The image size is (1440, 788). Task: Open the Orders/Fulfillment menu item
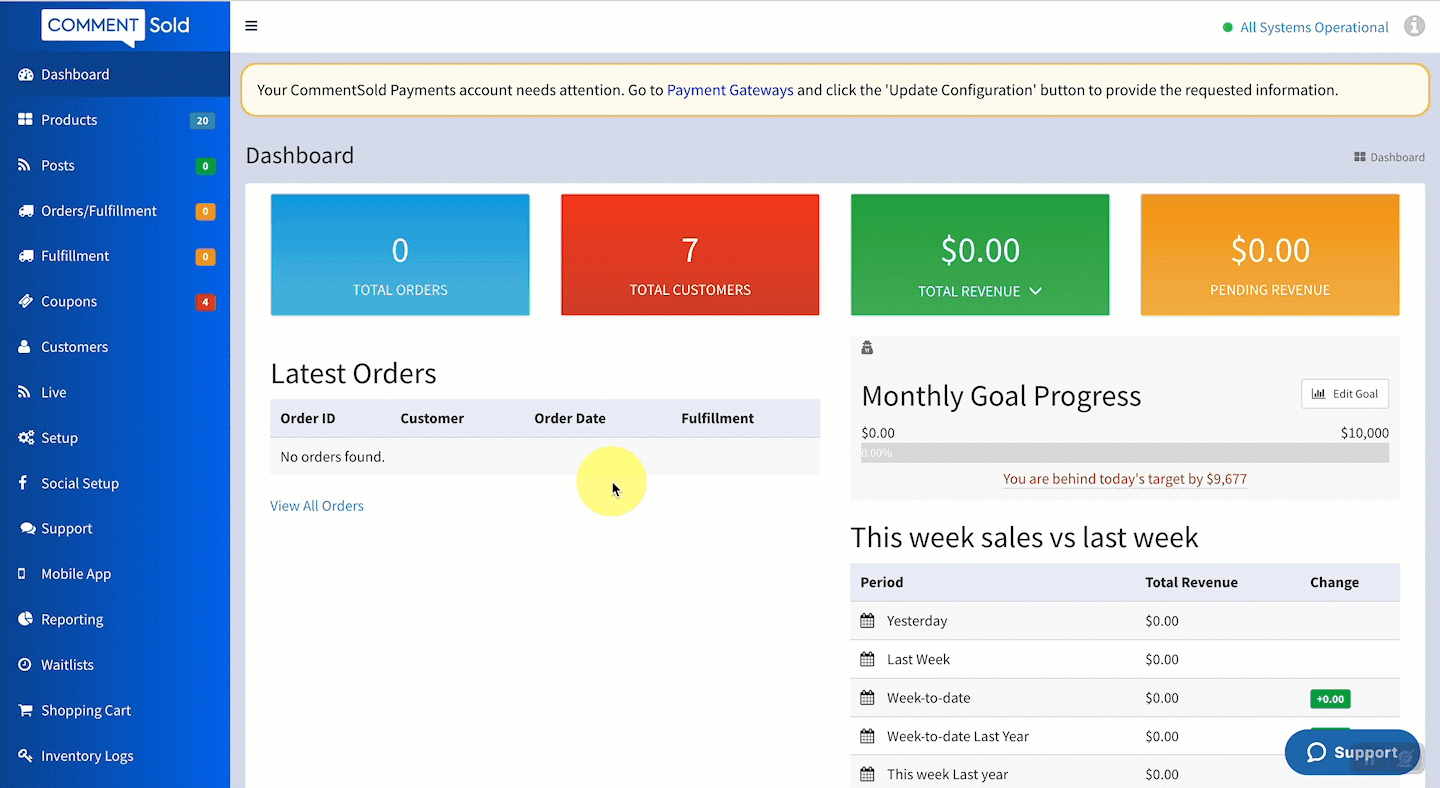(x=98, y=211)
